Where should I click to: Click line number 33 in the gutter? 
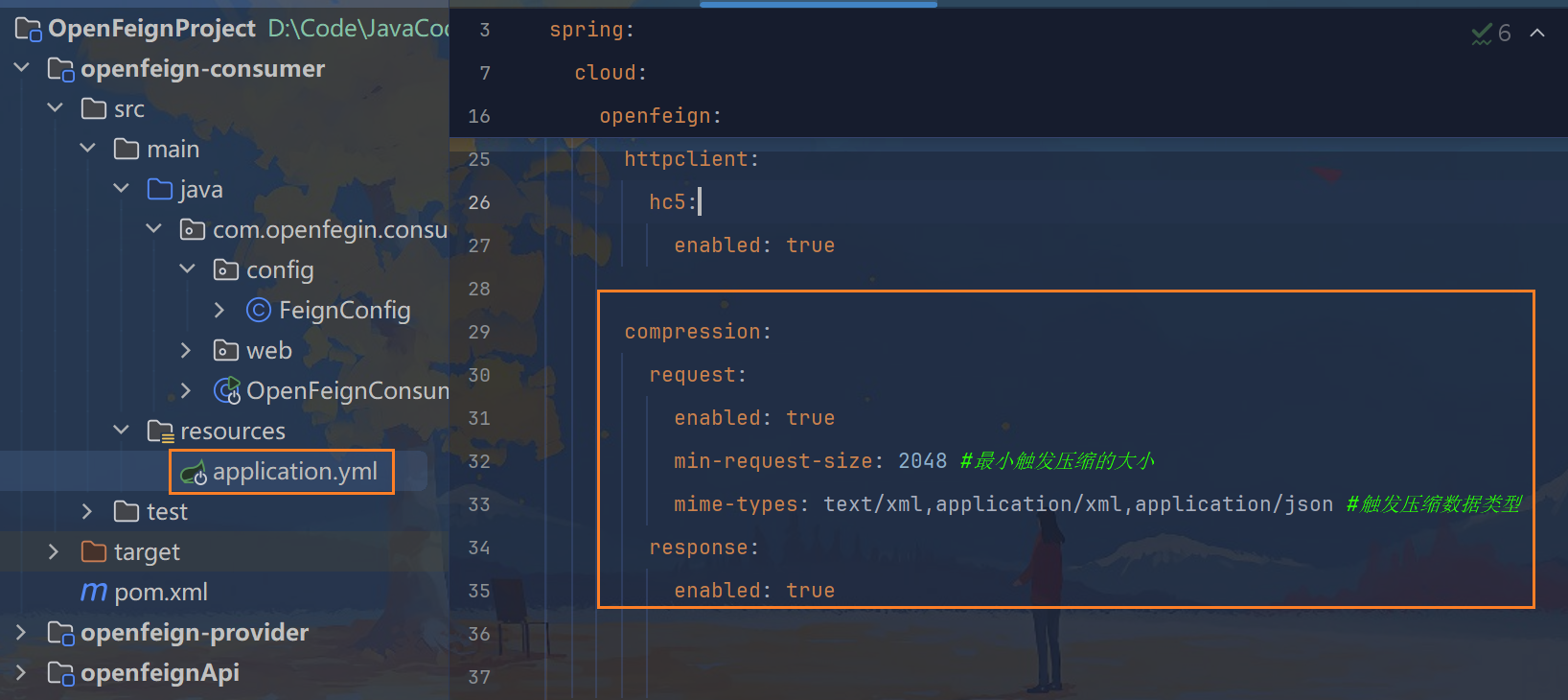pyautogui.click(x=479, y=504)
